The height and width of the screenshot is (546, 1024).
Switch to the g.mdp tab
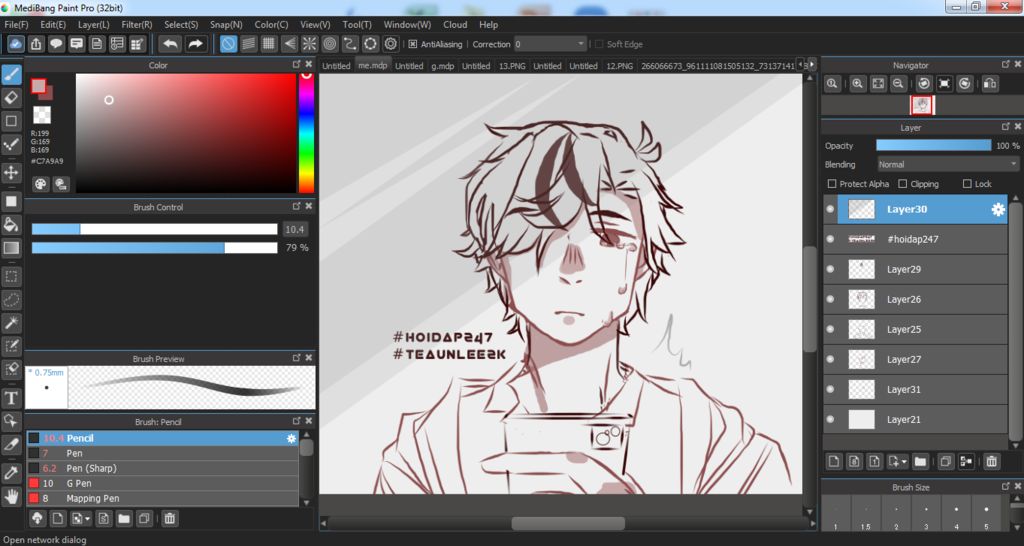pyautogui.click(x=442, y=66)
